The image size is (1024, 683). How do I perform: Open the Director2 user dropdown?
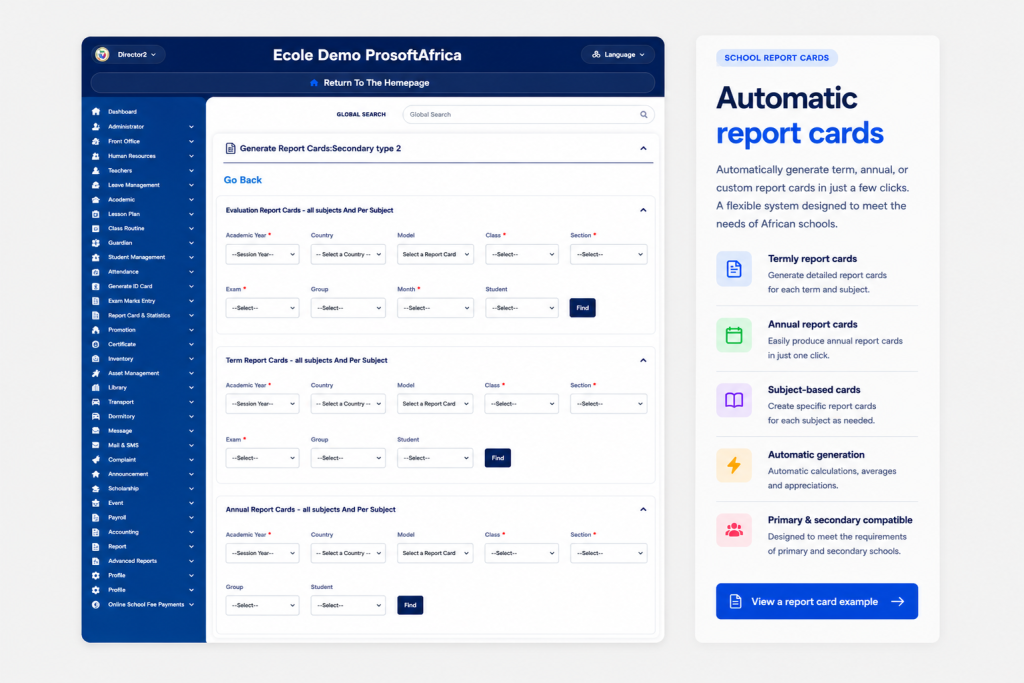pyautogui.click(x=129, y=55)
